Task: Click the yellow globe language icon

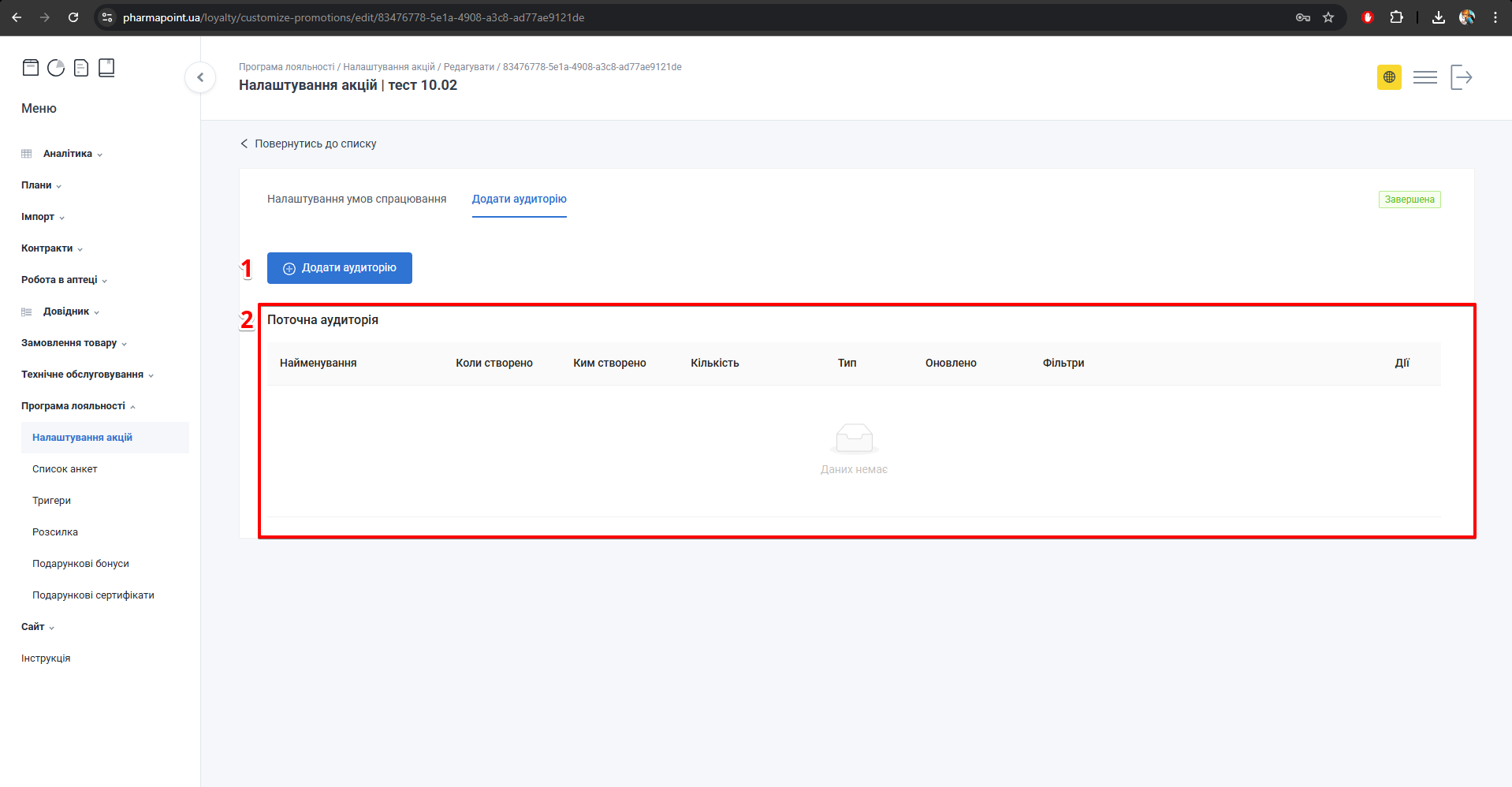Action: [1389, 77]
